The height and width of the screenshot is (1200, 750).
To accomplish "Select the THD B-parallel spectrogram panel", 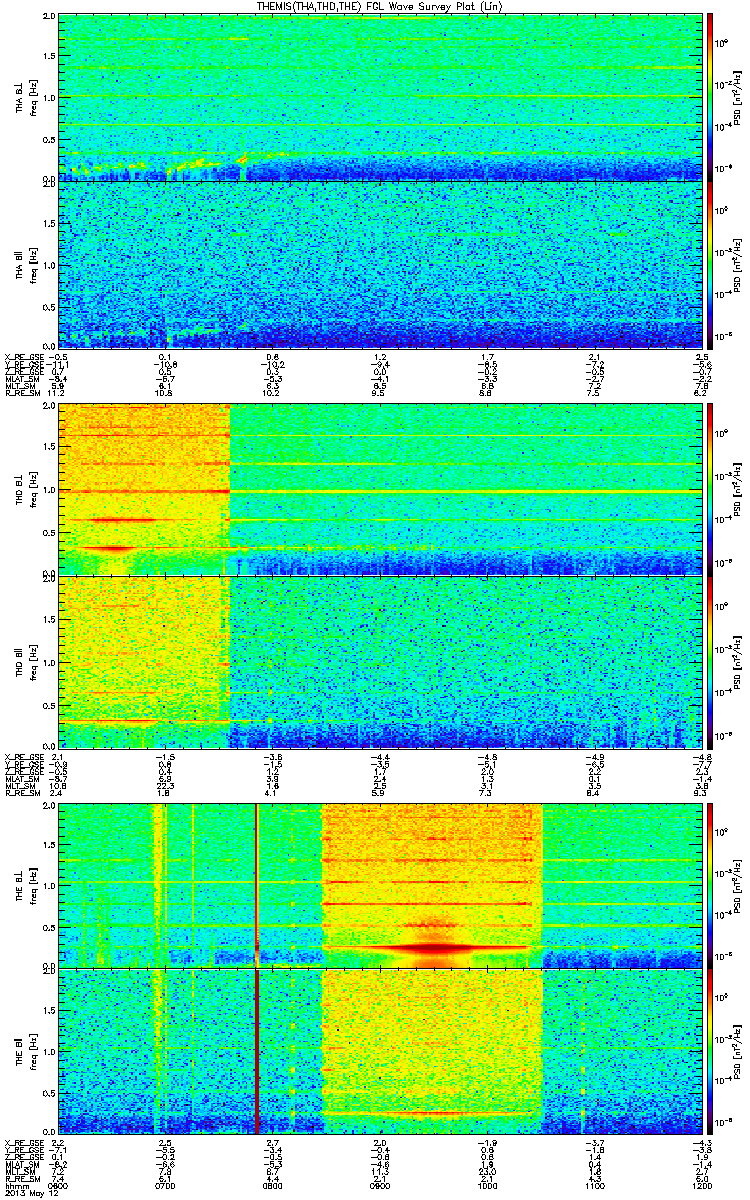I will [x=379, y=660].
